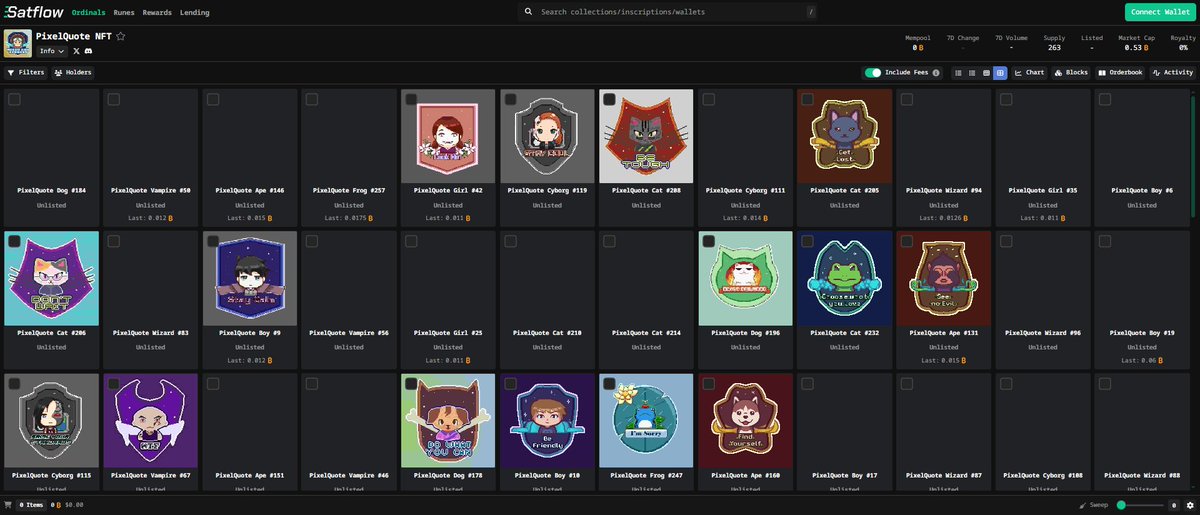Check the box on PixelQuote Ape #131

(906, 241)
